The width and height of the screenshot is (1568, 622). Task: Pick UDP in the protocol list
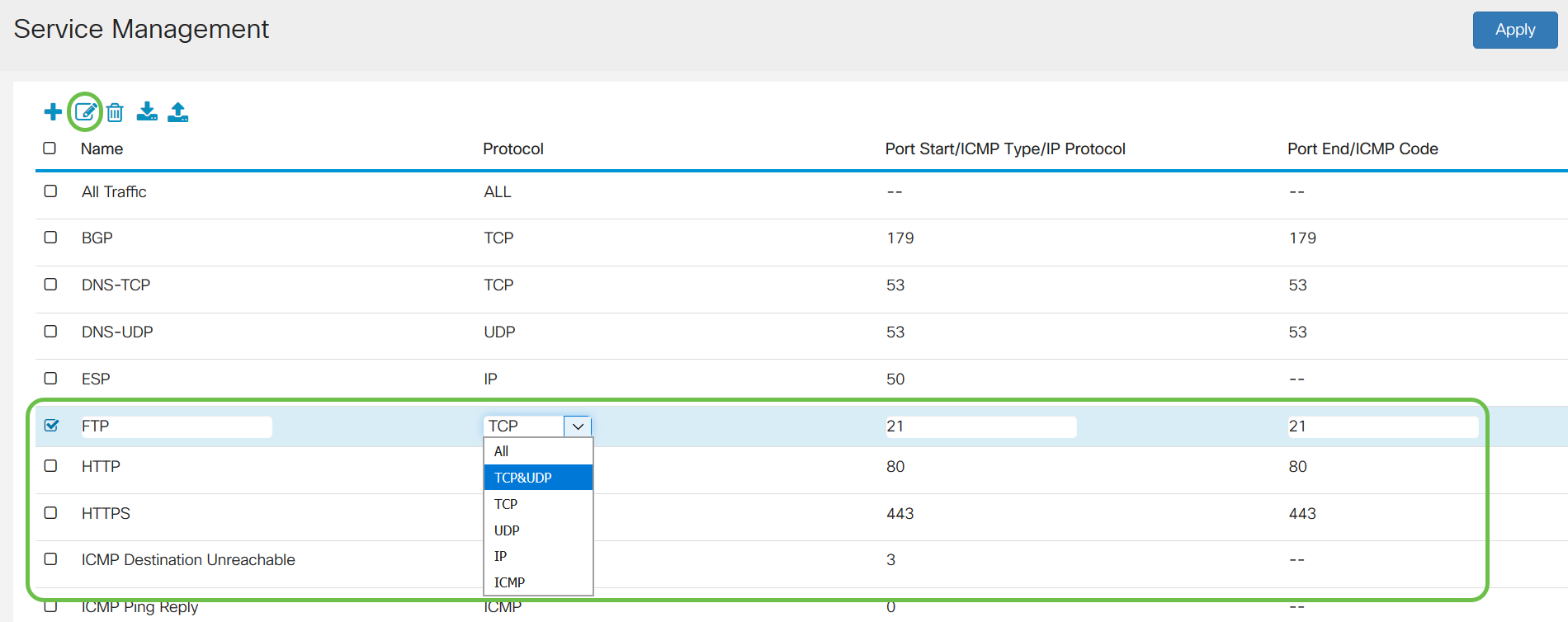coord(507,530)
